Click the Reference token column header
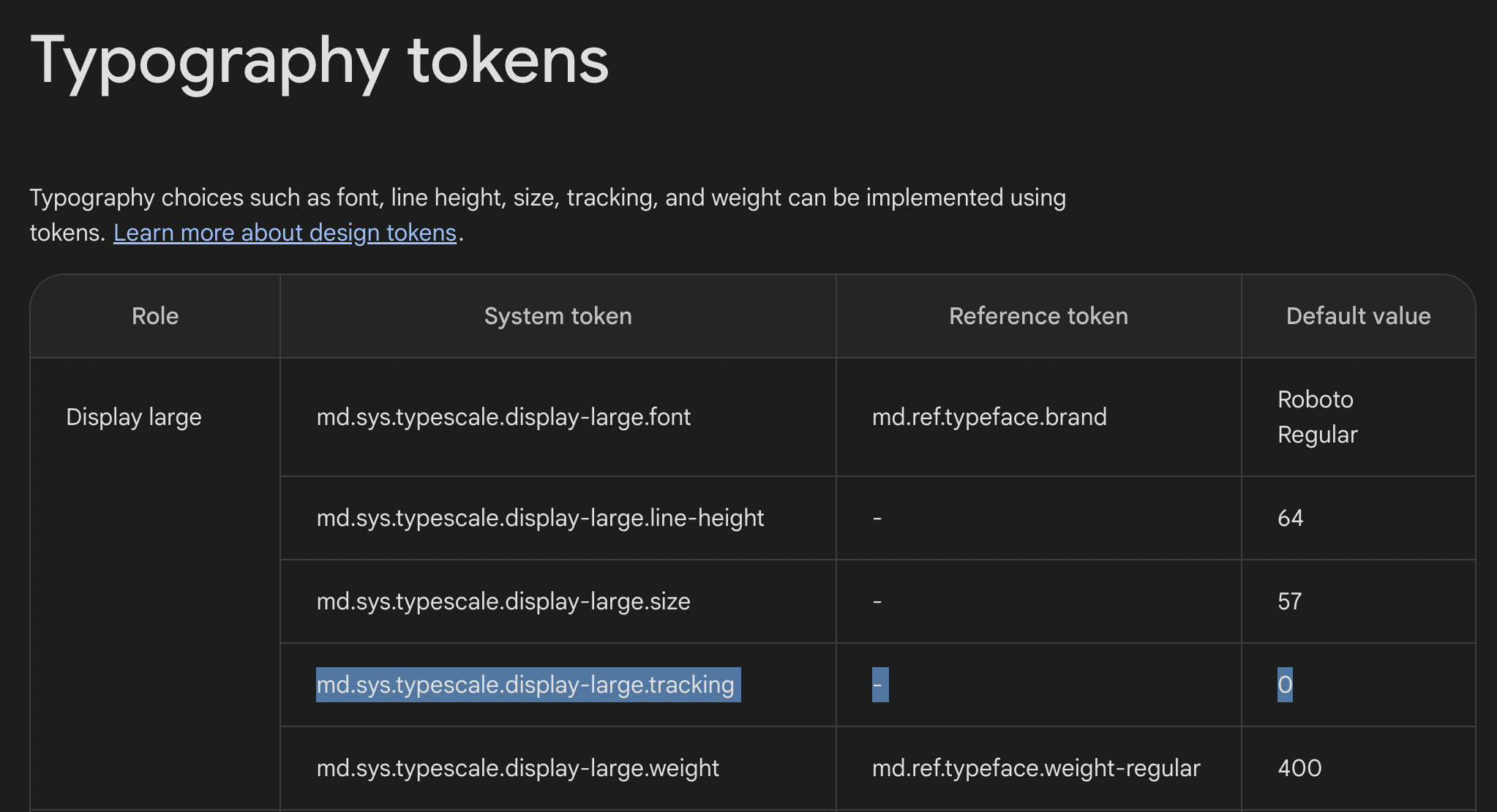 (1038, 316)
